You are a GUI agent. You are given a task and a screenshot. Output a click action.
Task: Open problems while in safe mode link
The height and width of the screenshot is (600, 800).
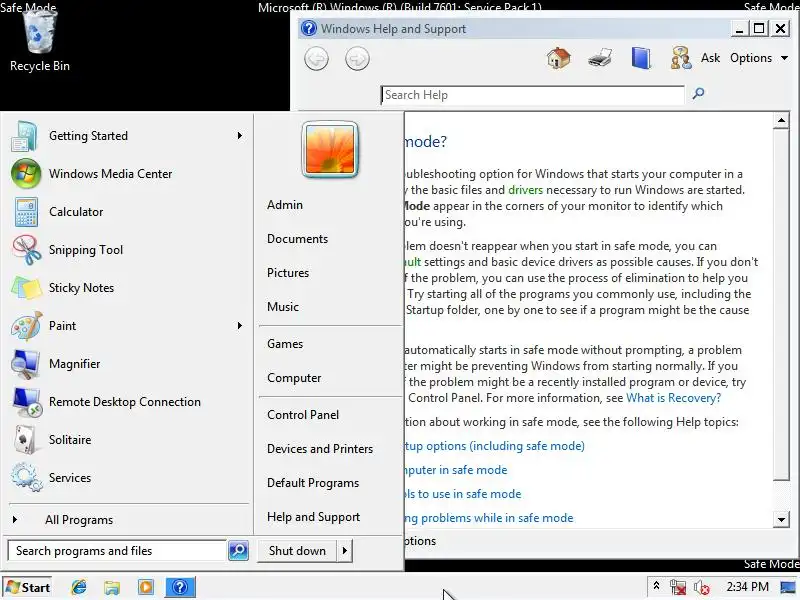488,518
